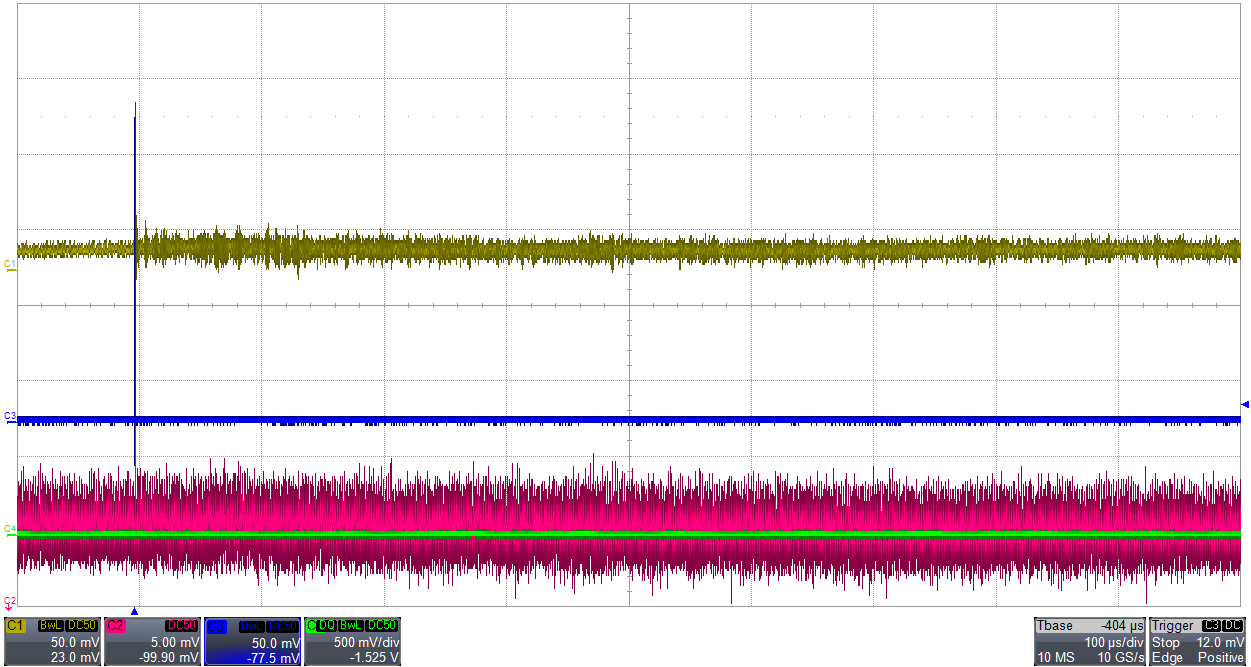This screenshot has height=667, width=1251.
Task: Click the 10 MS memory value
Action: click(x=1055, y=657)
